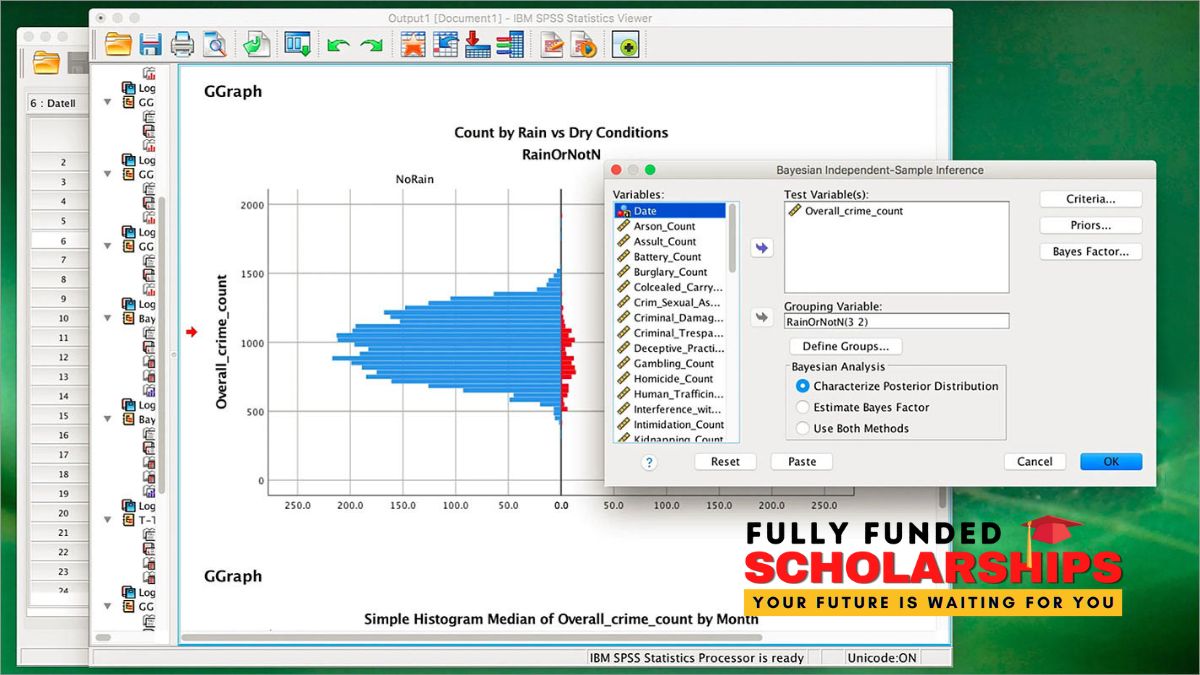Select row 15 header in Data Editor
Screen dimensions: 1200x675
[62, 416]
